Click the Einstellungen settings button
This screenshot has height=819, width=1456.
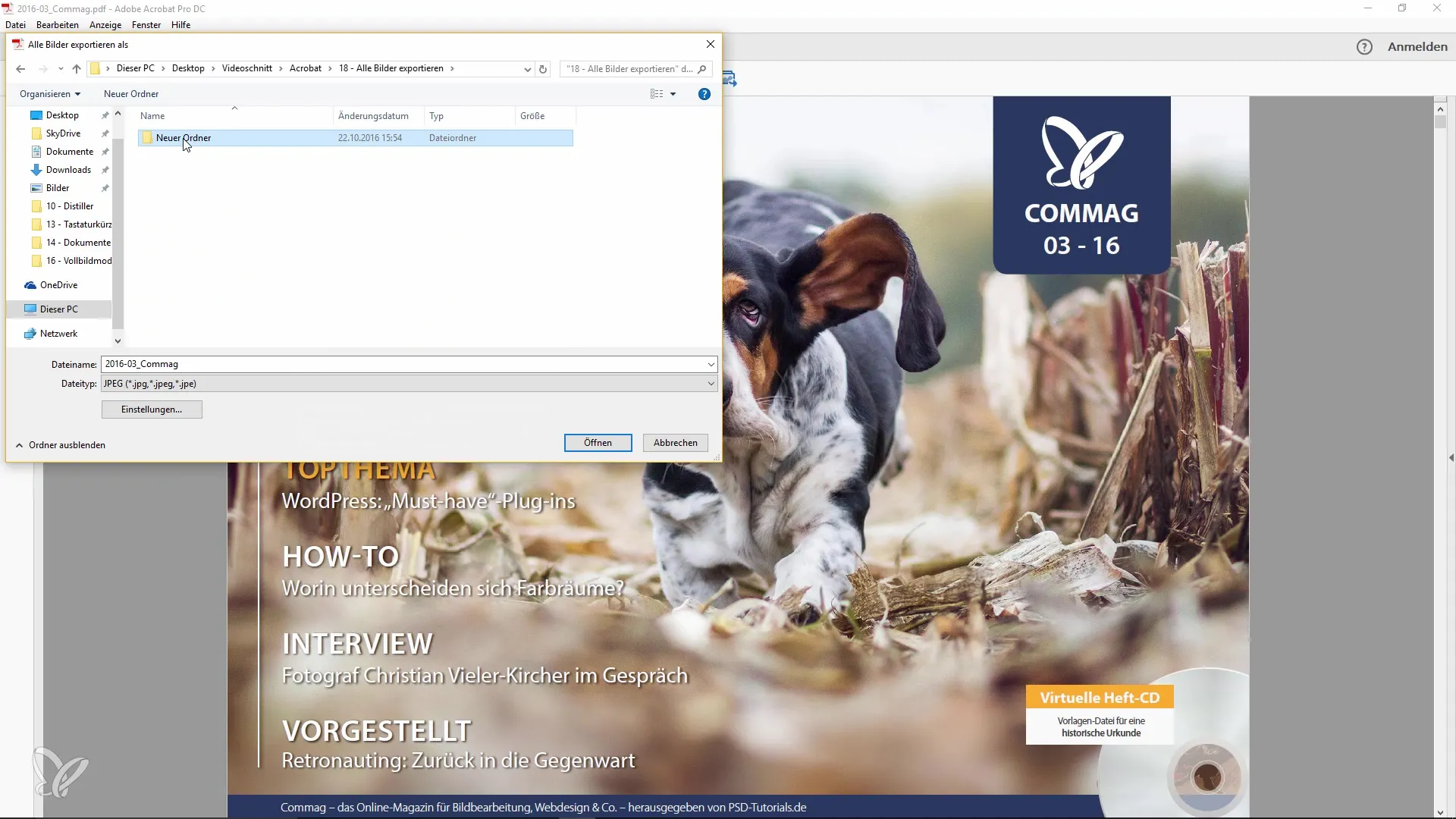(x=151, y=408)
